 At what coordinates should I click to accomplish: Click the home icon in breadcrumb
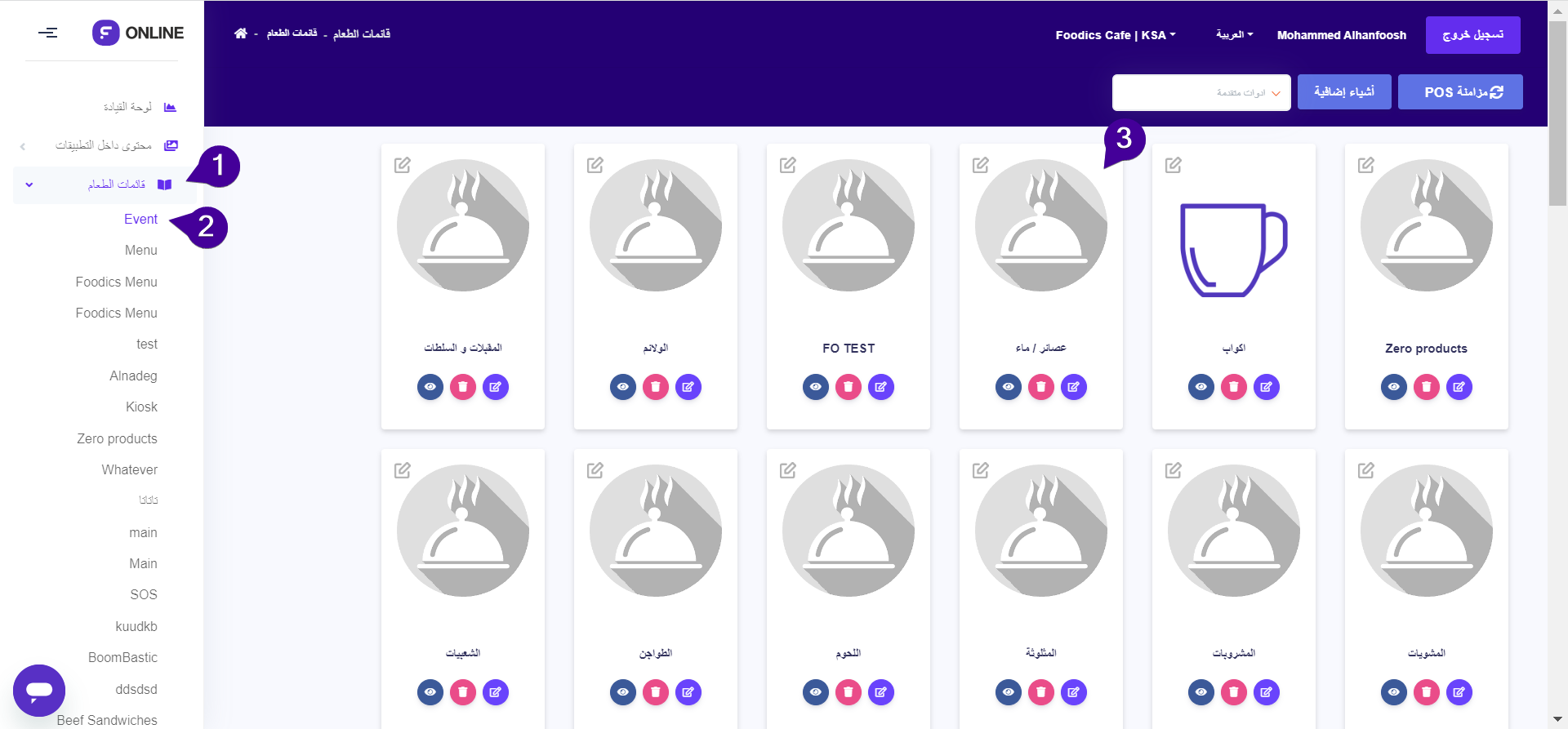point(240,33)
